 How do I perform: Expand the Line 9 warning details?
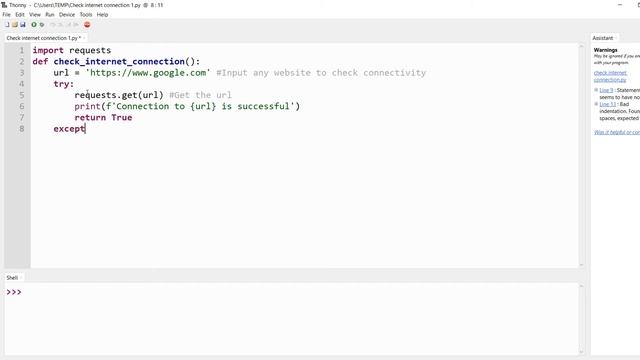596,90
